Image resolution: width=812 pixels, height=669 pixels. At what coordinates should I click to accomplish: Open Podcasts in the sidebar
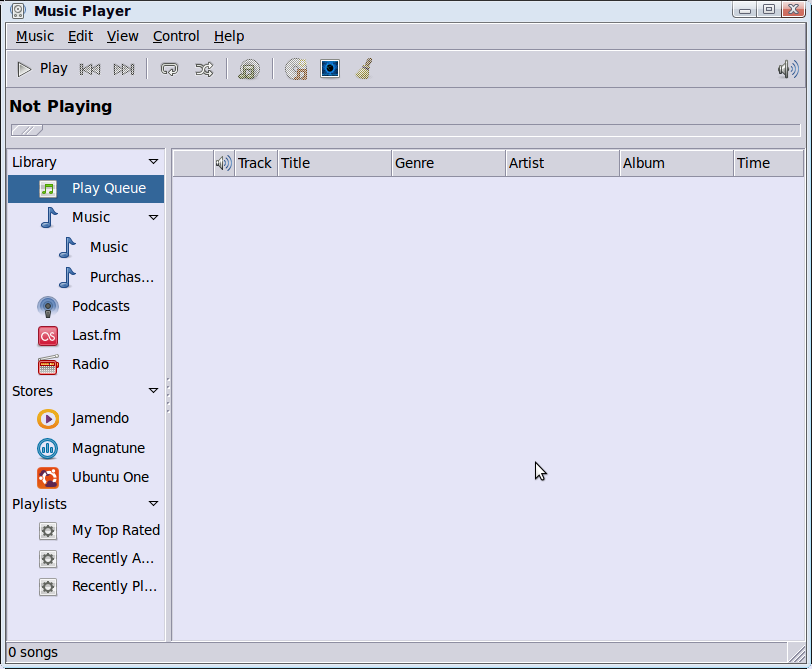point(83,307)
